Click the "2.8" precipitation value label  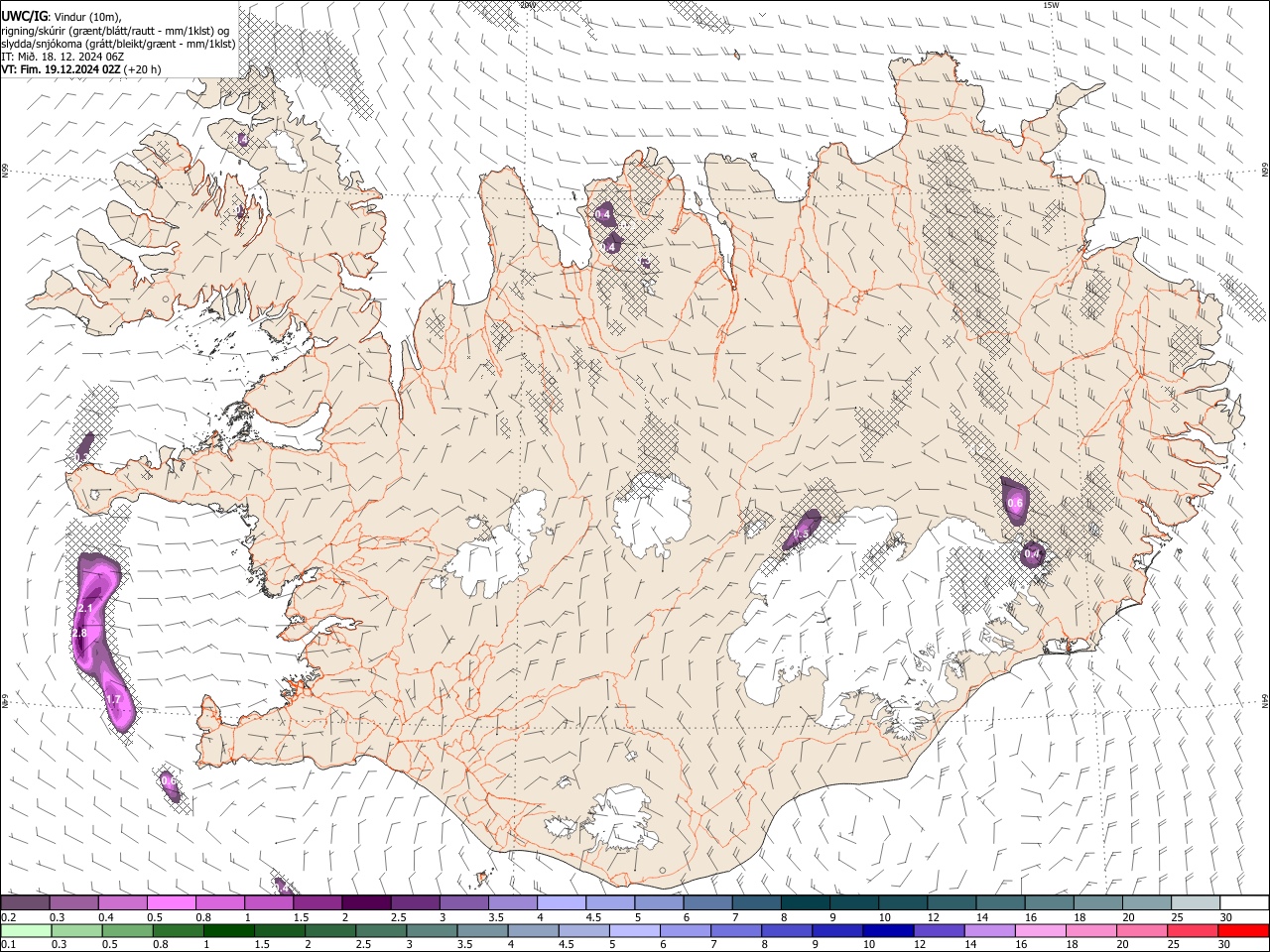[x=80, y=633]
